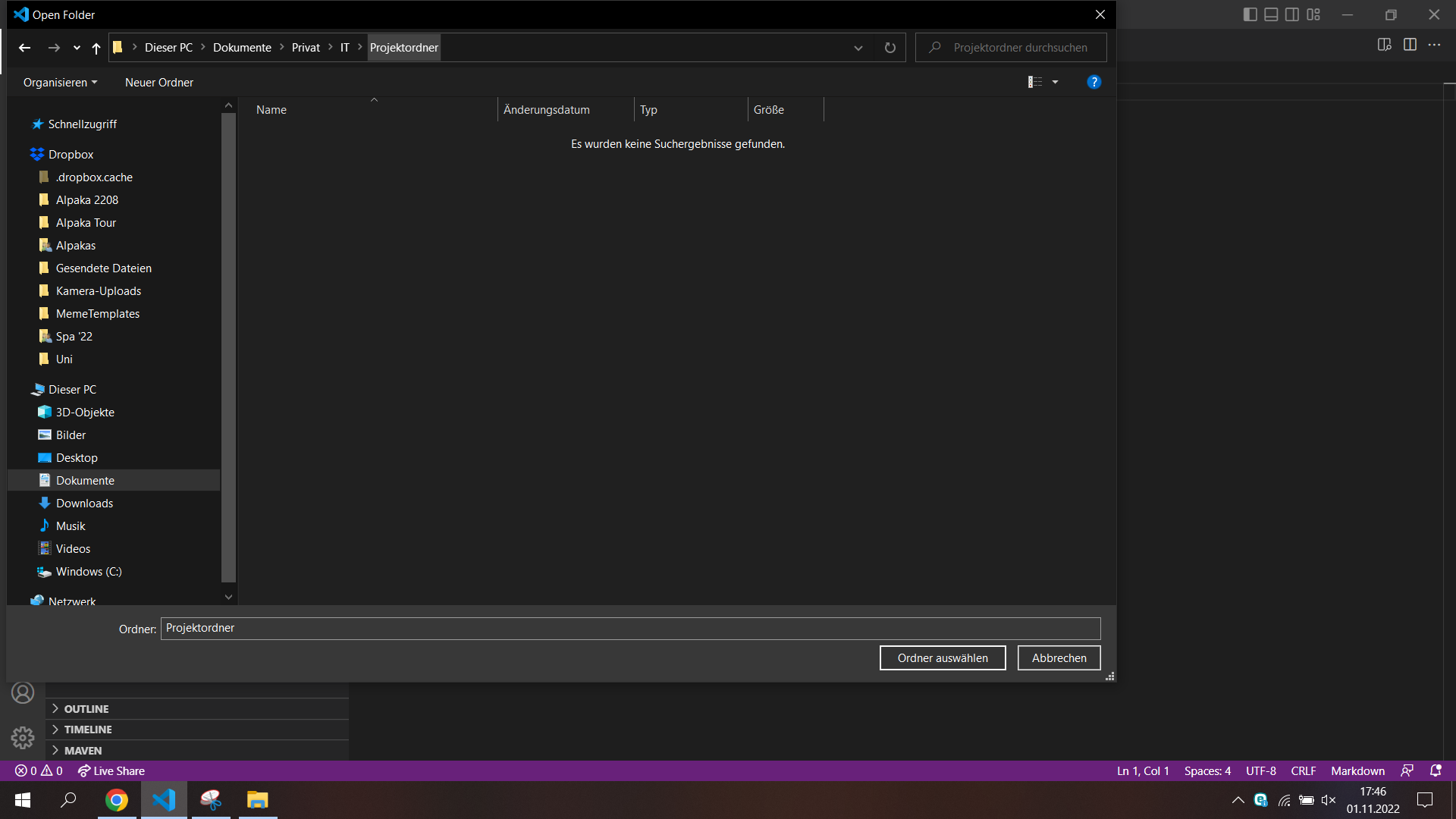Screen dimensions: 1456x819
Task: Click Abbrechen to cancel folder selection
Action: pos(1059,657)
